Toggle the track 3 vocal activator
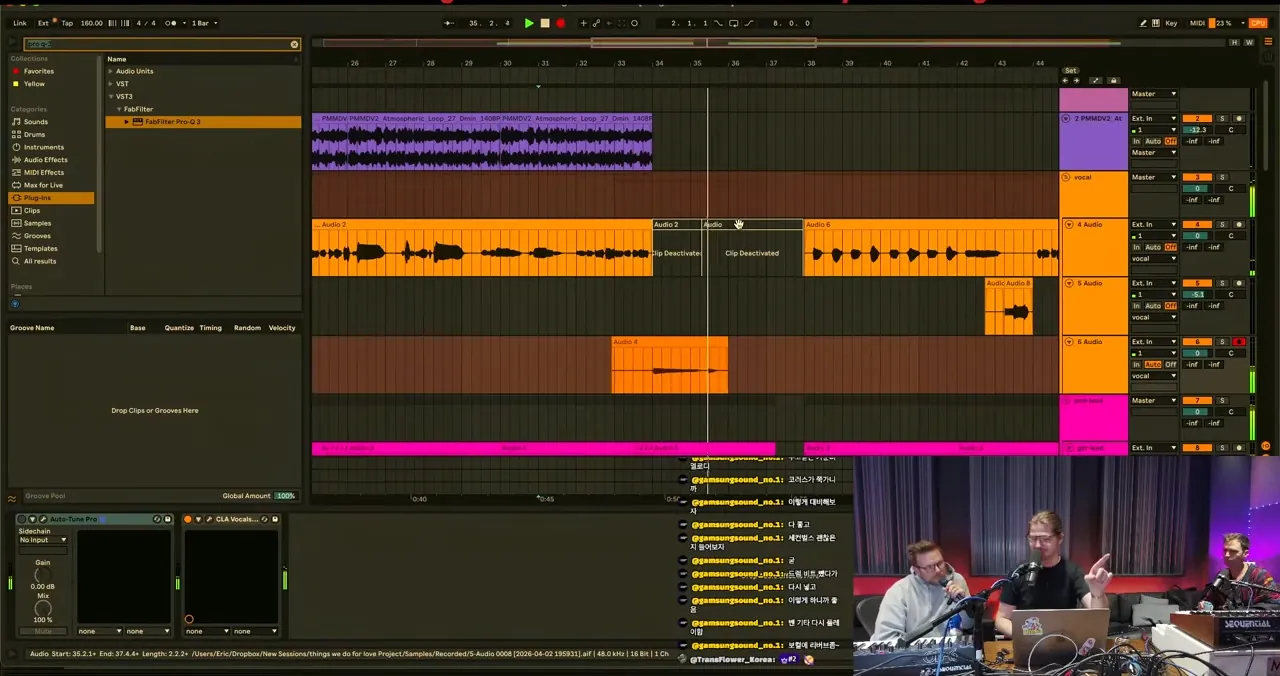Viewport: 1280px width, 676px height. [1197, 178]
